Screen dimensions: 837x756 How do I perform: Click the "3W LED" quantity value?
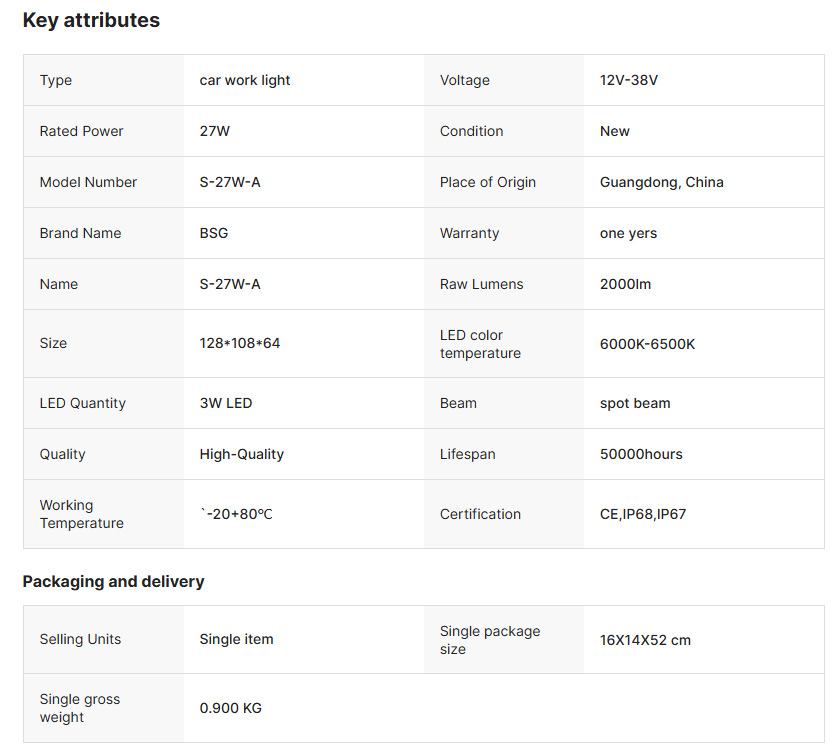point(226,403)
